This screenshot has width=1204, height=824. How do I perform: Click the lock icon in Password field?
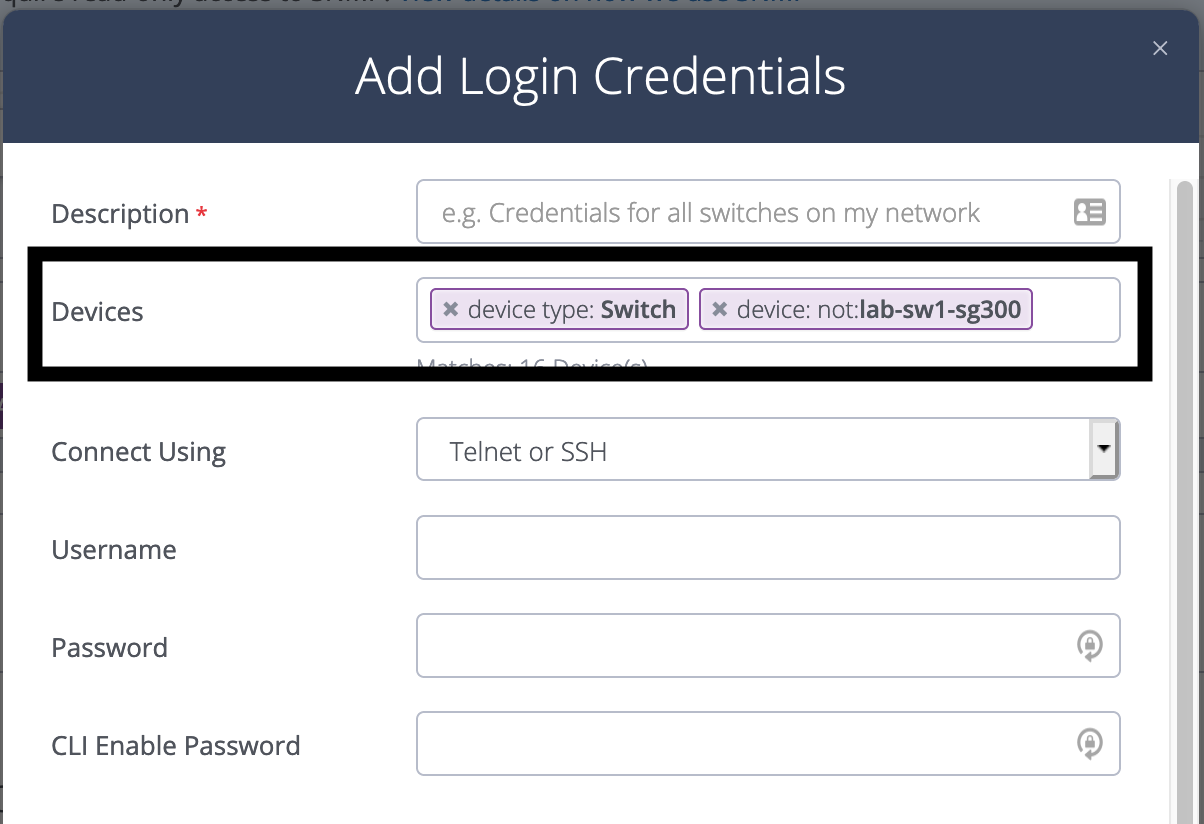click(1089, 646)
